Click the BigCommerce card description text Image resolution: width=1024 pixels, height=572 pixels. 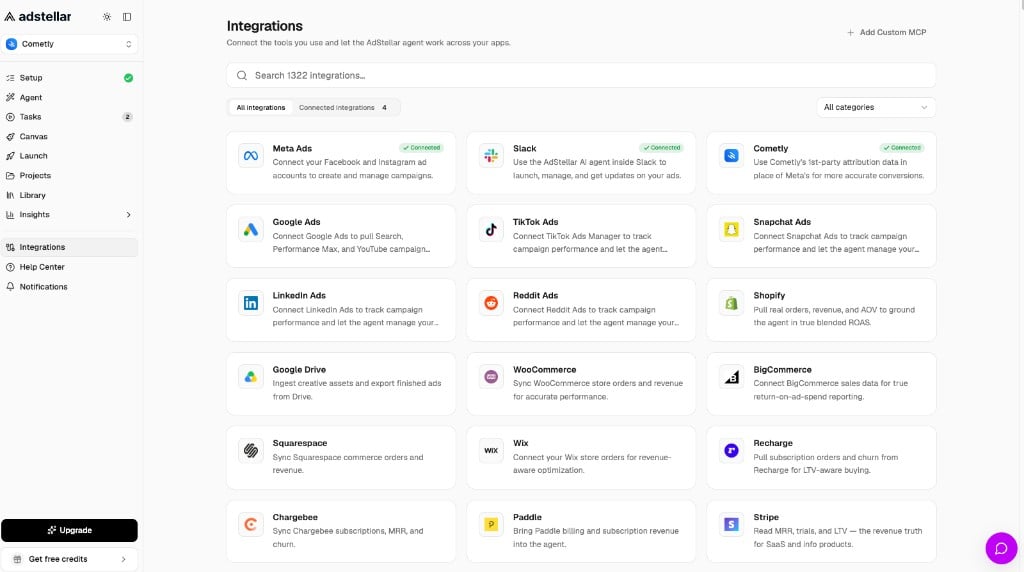click(x=830, y=390)
